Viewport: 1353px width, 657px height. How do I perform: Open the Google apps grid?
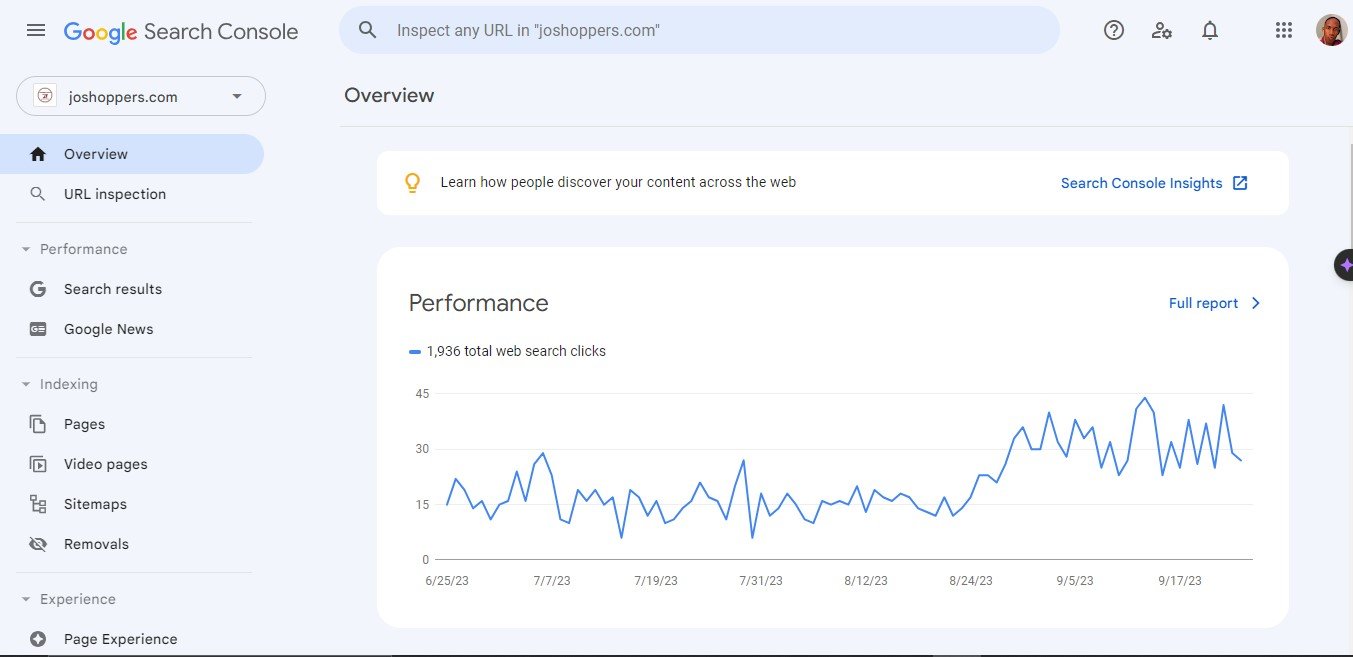pos(1284,30)
